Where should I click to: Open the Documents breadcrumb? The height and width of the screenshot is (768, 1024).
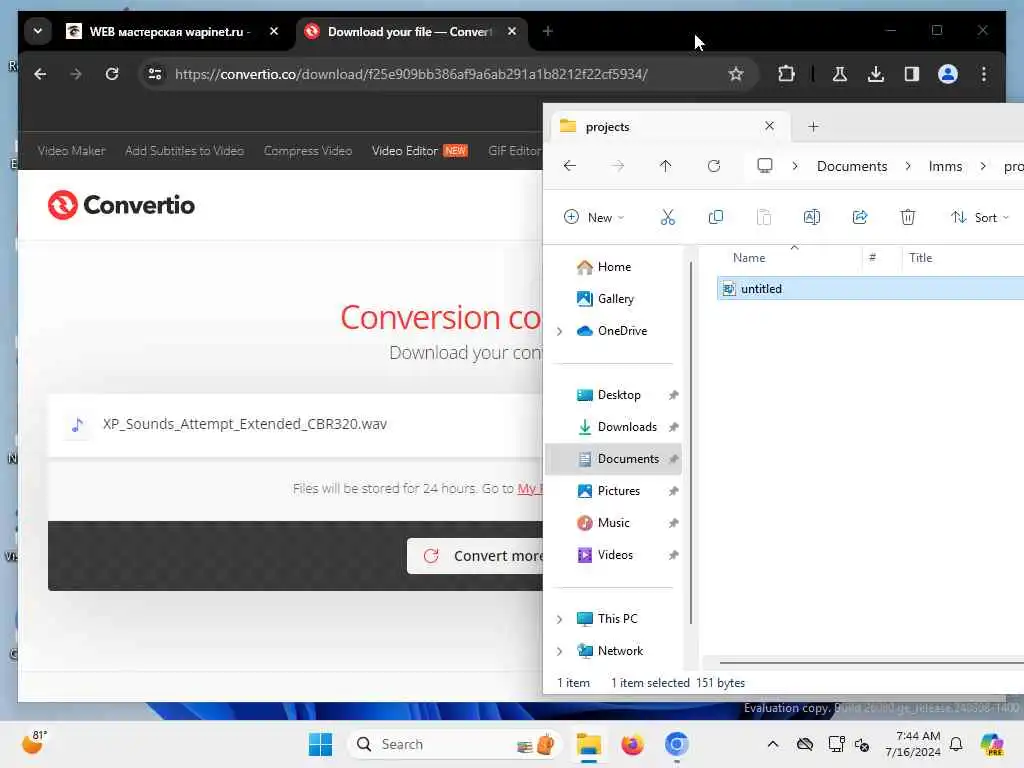pos(852,166)
